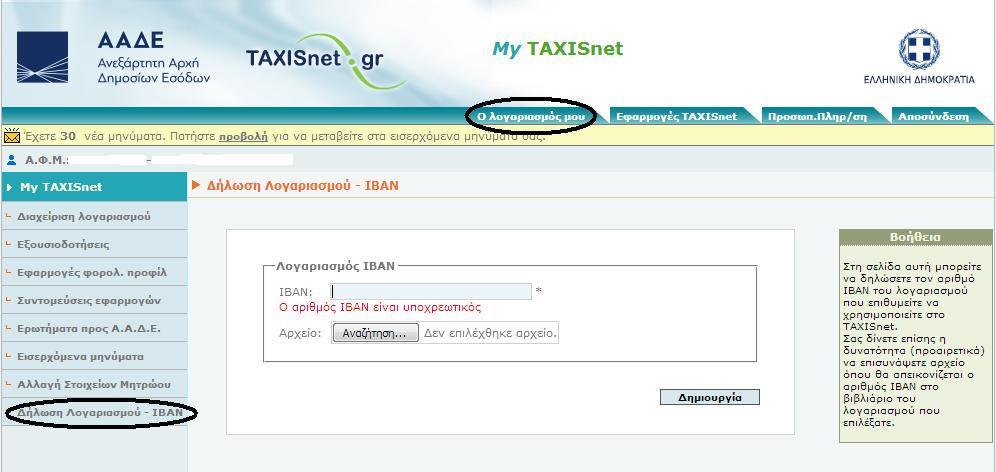The height and width of the screenshot is (472, 996).
Task: Open Ερωτήματα προς Α.Α.Δ.Ε. in sidebar
Action: [x=94, y=328]
